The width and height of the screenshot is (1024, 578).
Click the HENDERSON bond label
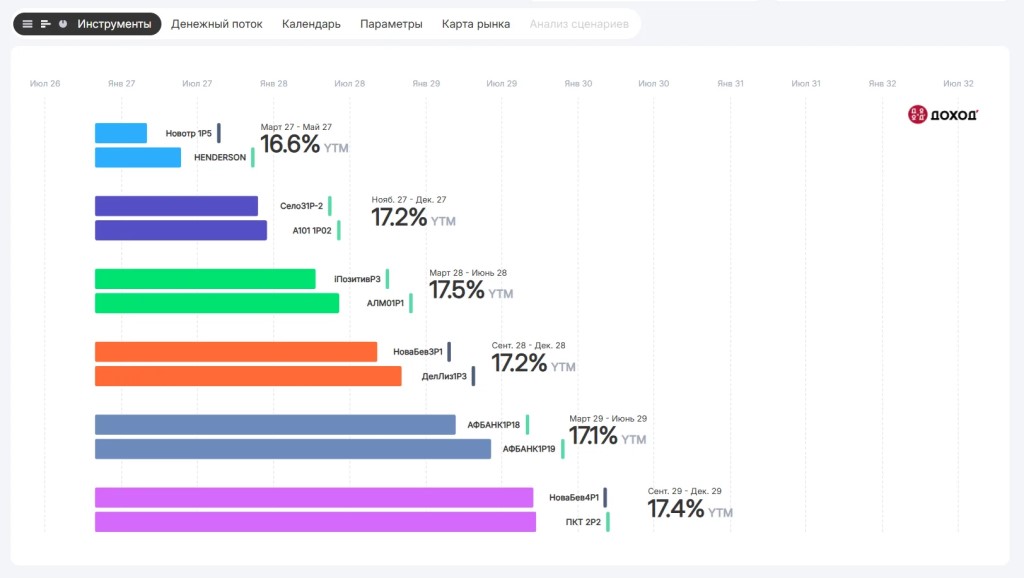tap(220, 157)
